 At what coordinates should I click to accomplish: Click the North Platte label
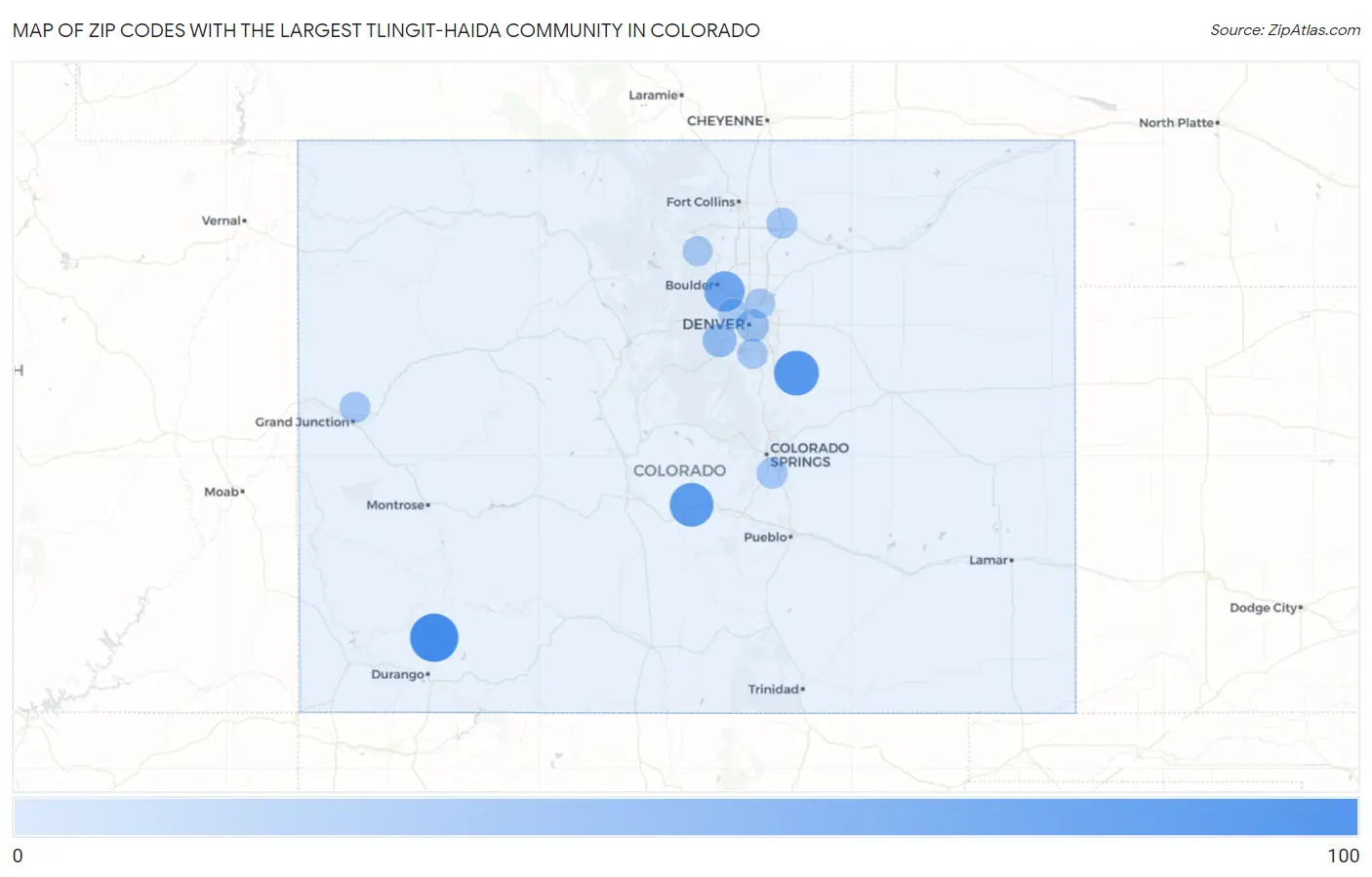(x=1176, y=123)
